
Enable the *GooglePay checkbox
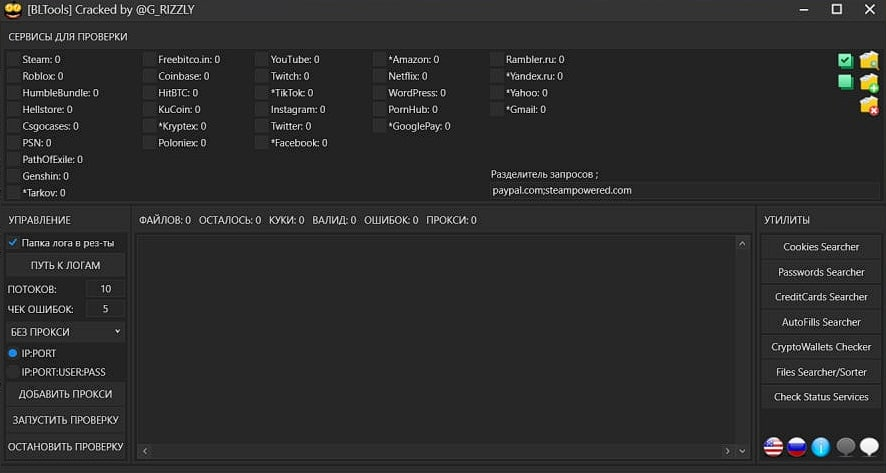tap(379, 126)
